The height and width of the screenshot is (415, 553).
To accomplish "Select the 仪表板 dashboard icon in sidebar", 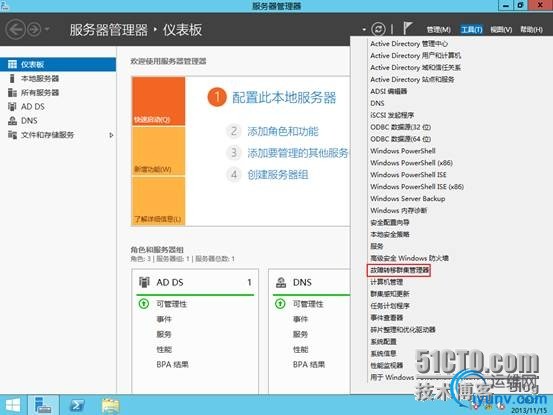I will point(12,64).
